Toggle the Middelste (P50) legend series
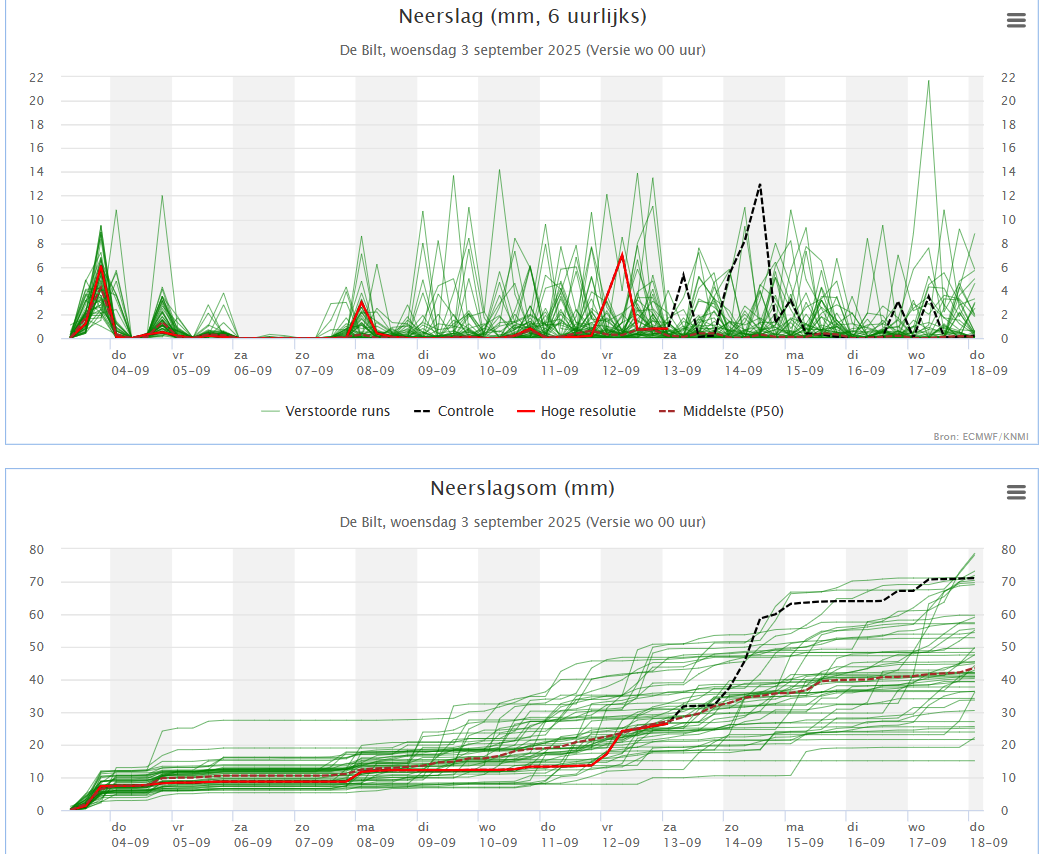Screen dimensions: 1042x854 click(721, 411)
